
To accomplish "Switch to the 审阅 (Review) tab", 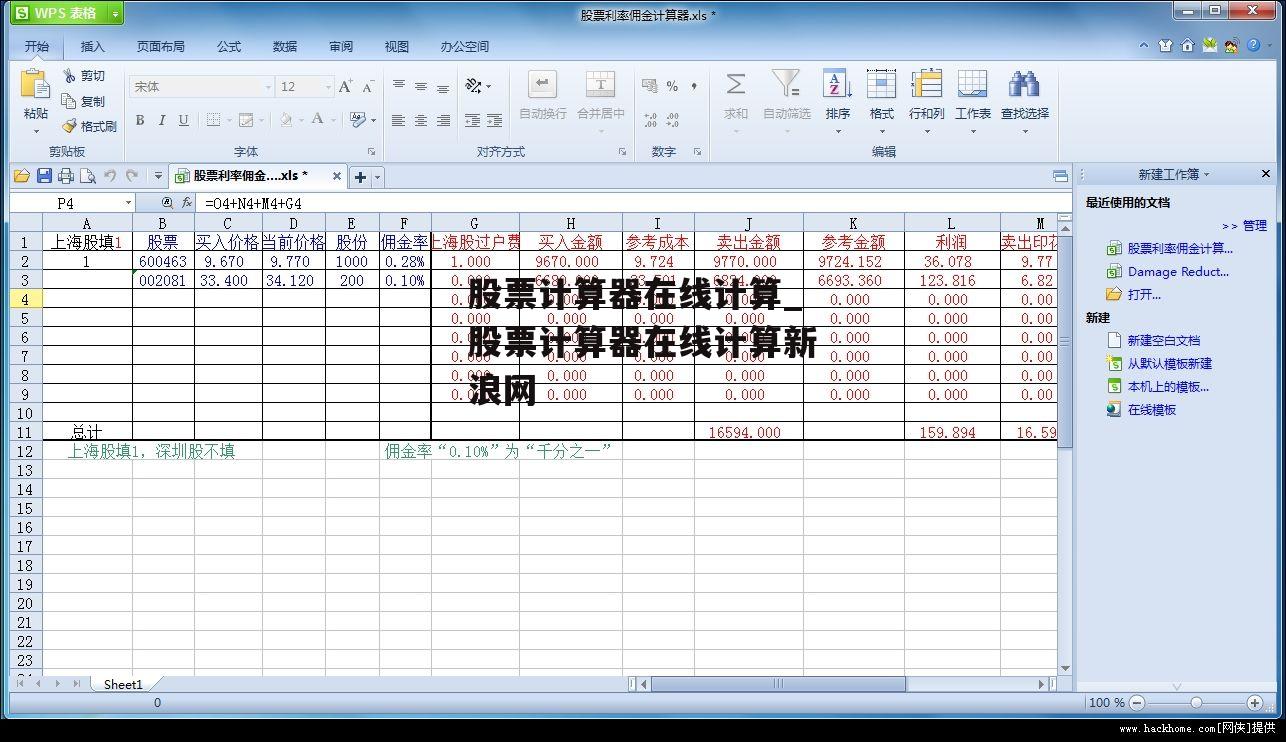I will point(341,46).
